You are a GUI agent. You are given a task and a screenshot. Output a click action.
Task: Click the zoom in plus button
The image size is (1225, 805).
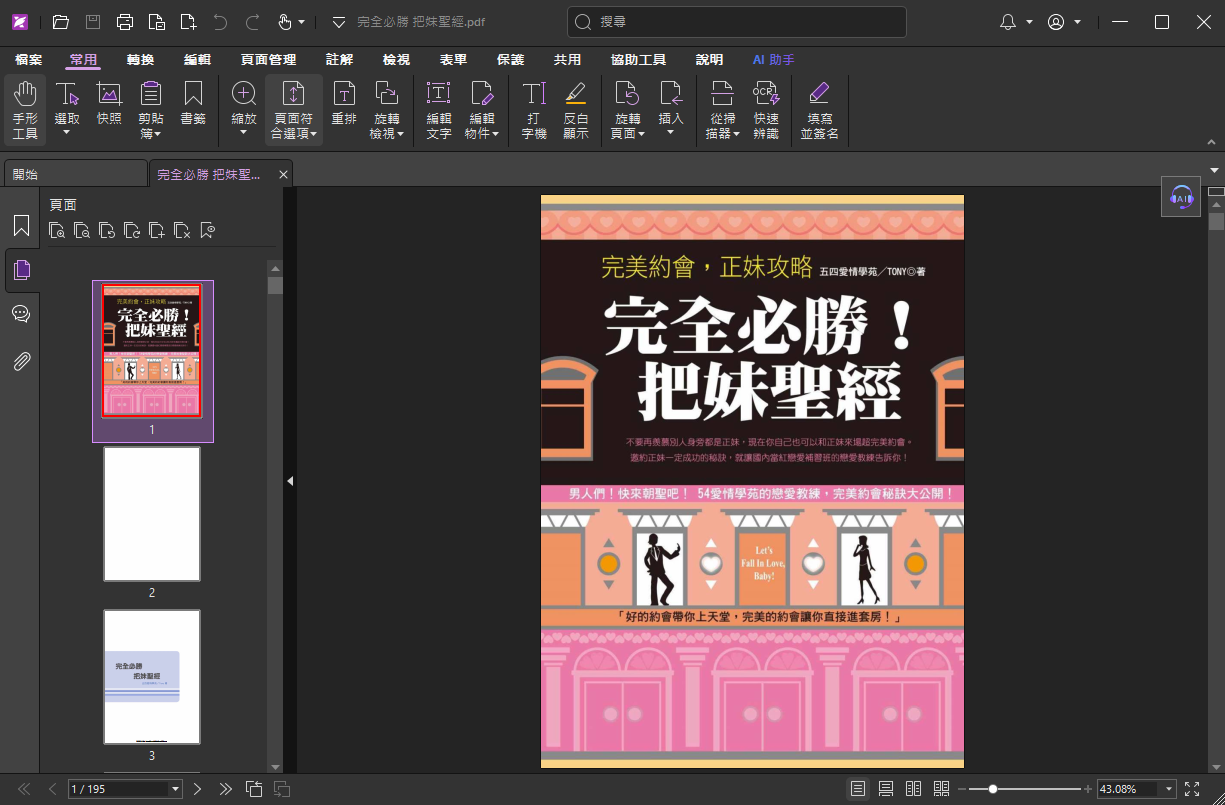(x=1088, y=789)
